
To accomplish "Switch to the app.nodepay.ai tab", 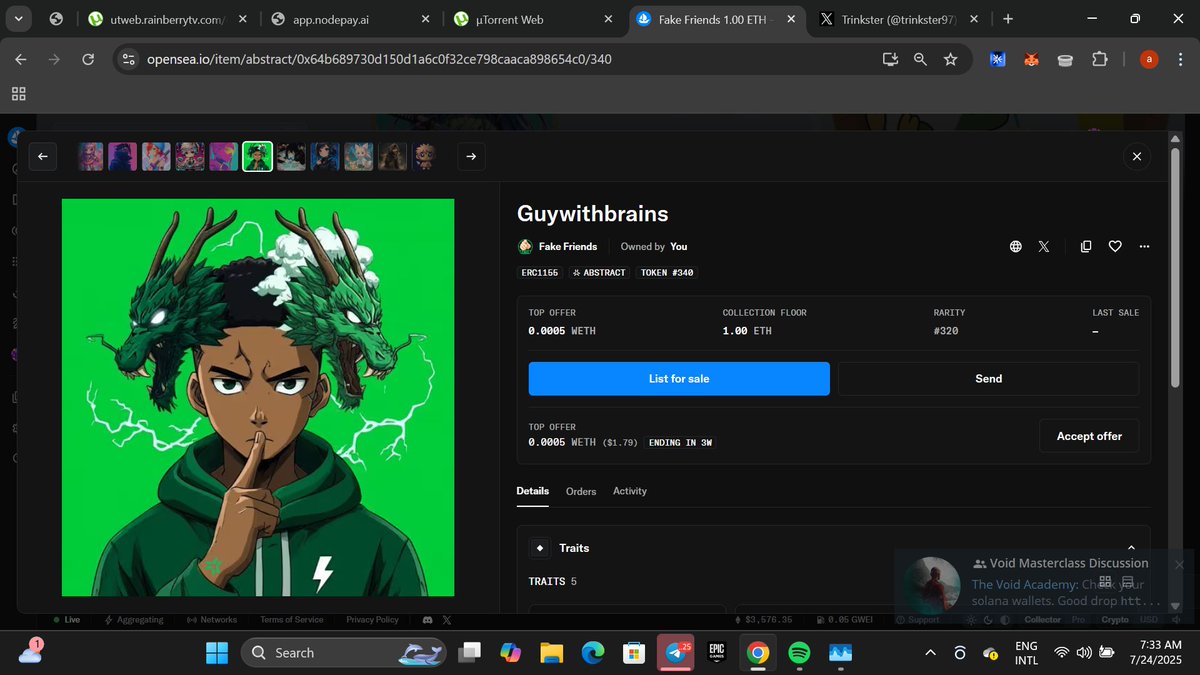I will tap(350, 19).
